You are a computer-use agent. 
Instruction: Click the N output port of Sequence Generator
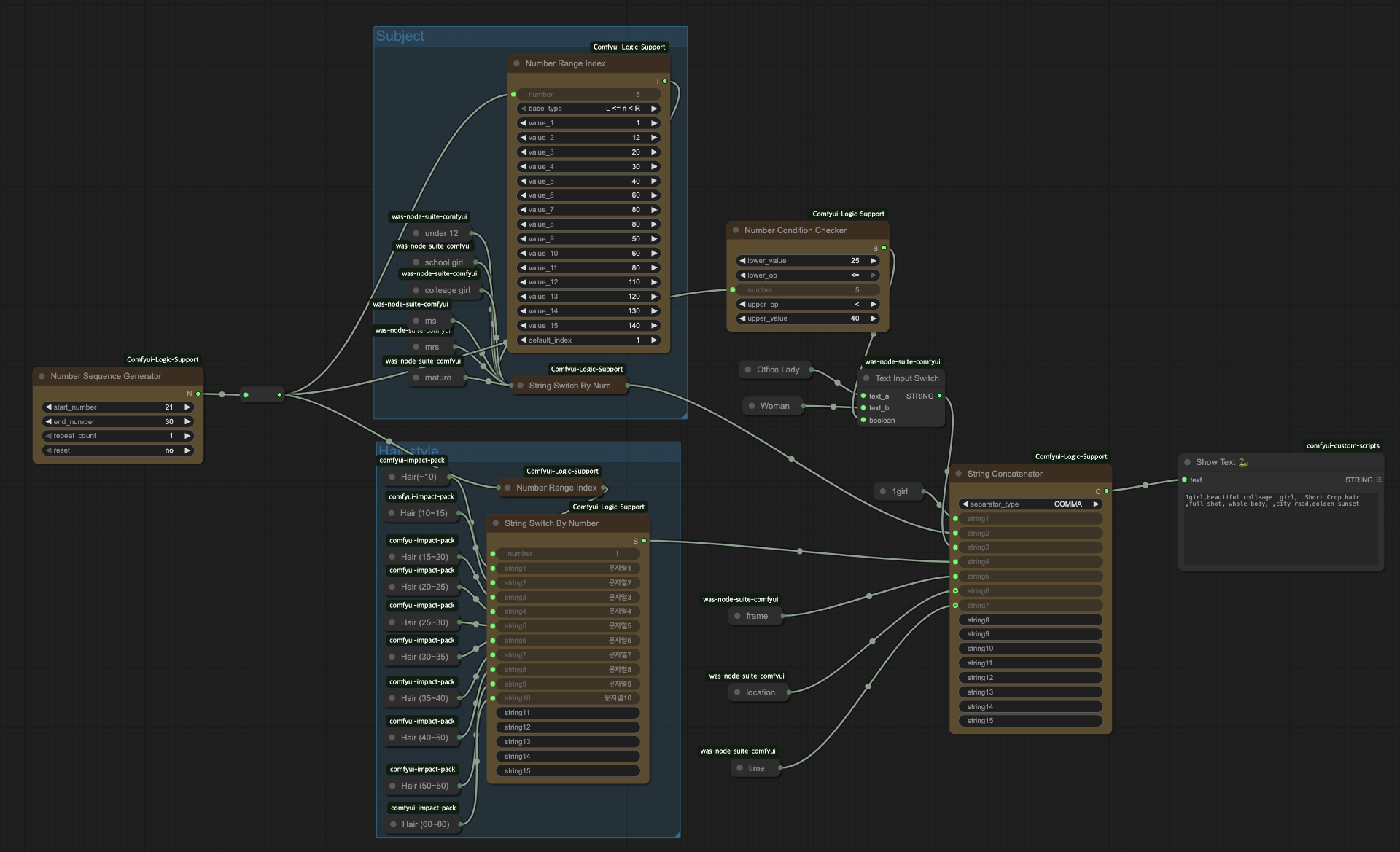tap(198, 394)
